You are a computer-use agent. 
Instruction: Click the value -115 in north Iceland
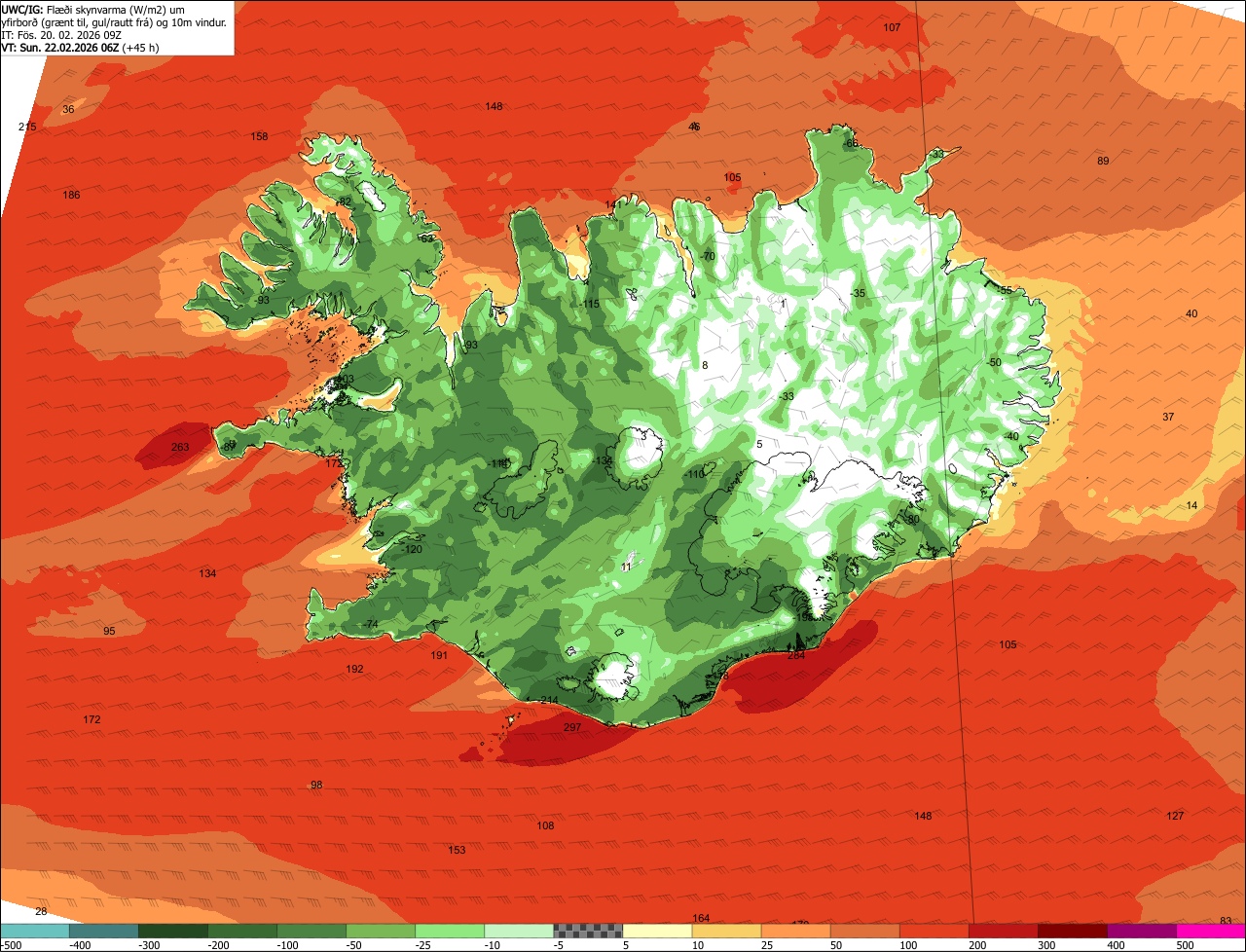point(589,304)
